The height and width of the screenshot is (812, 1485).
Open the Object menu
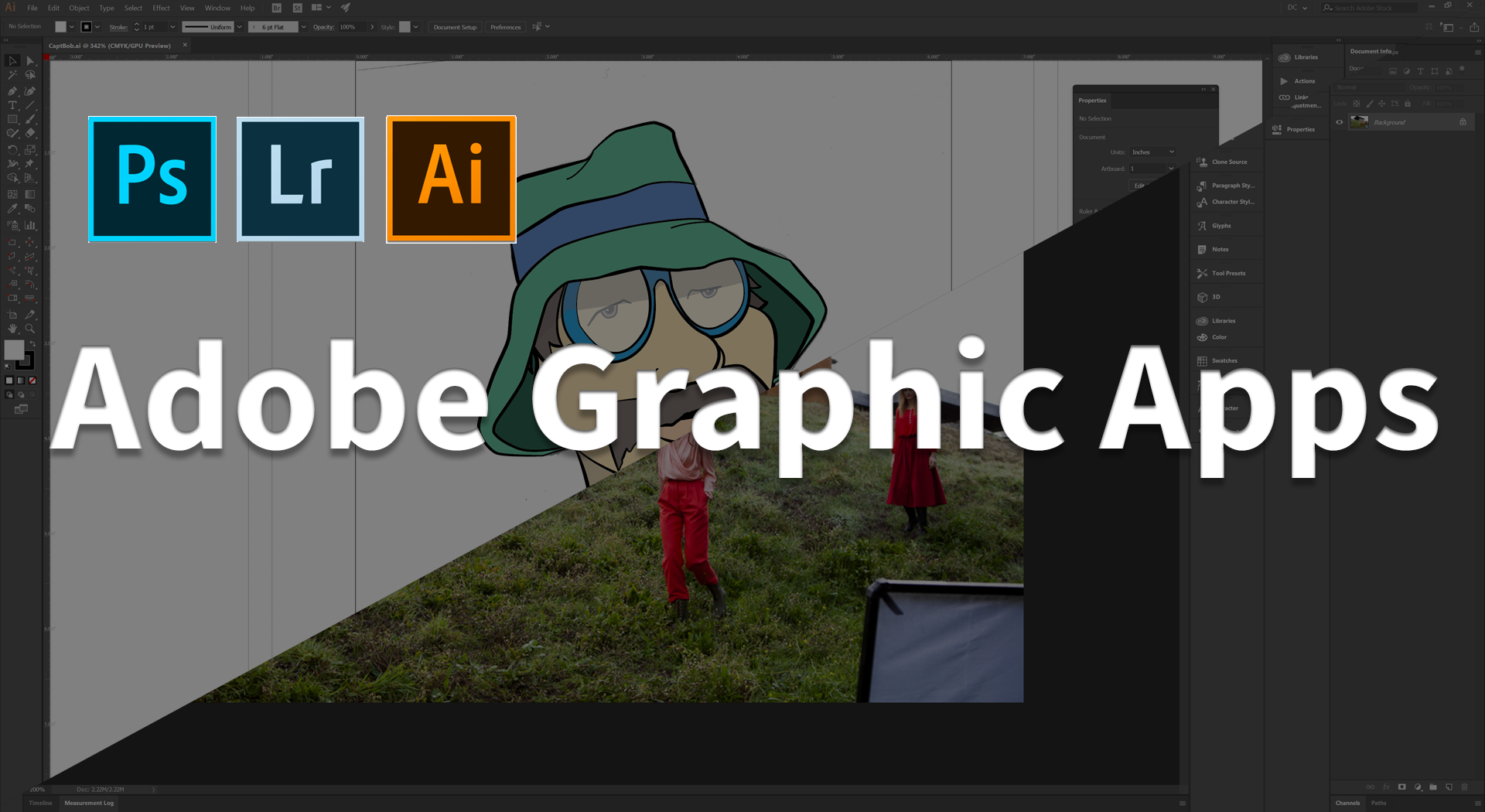click(x=79, y=8)
